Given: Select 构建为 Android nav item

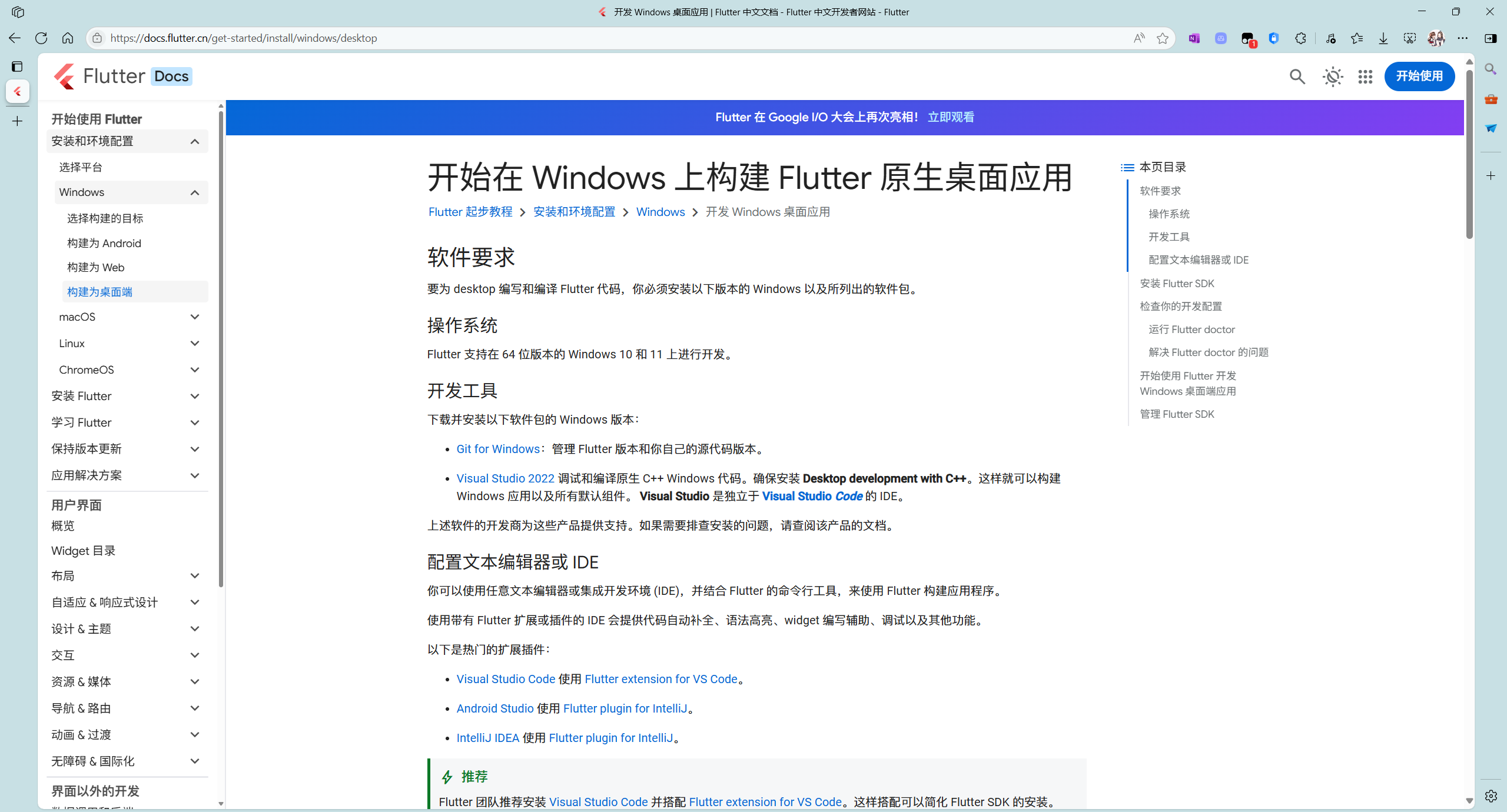Looking at the screenshot, I should pyautogui.click(x=104, y=243).
